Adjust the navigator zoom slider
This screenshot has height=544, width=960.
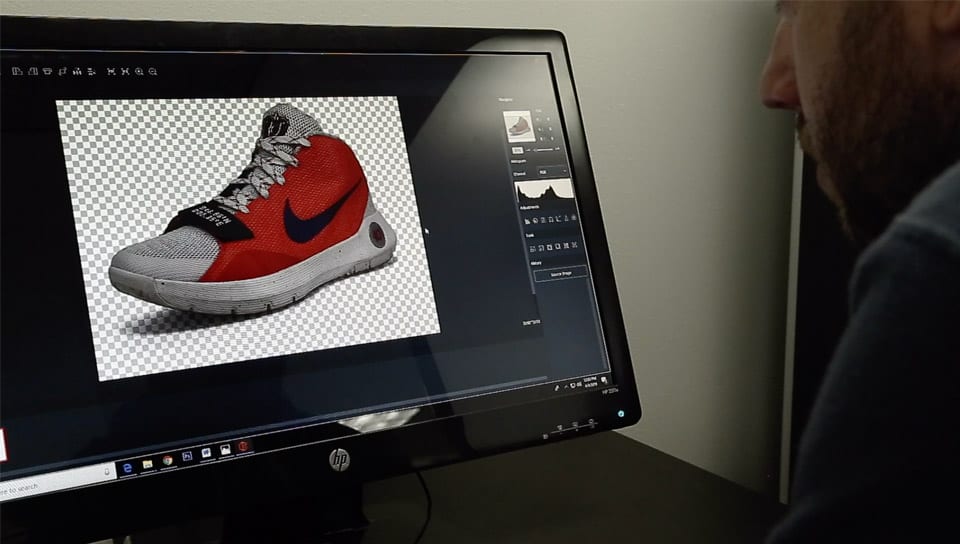[542, 150]
